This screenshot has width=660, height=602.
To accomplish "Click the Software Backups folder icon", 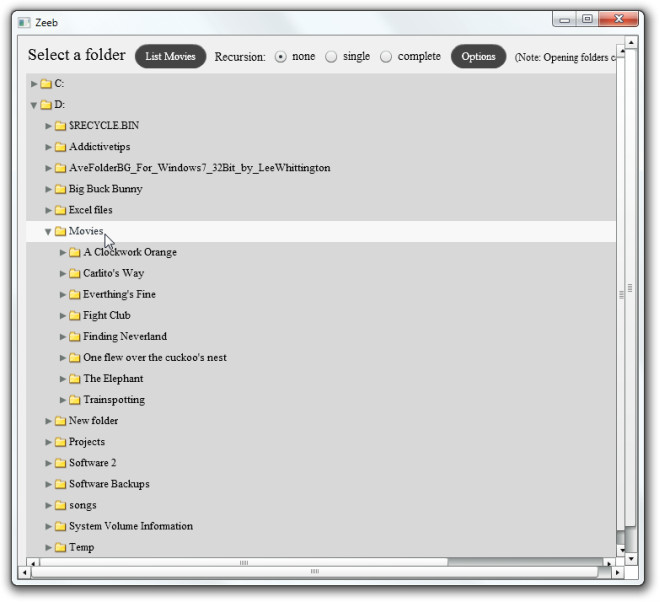I will pyautogui.click(x=61, y=484).
